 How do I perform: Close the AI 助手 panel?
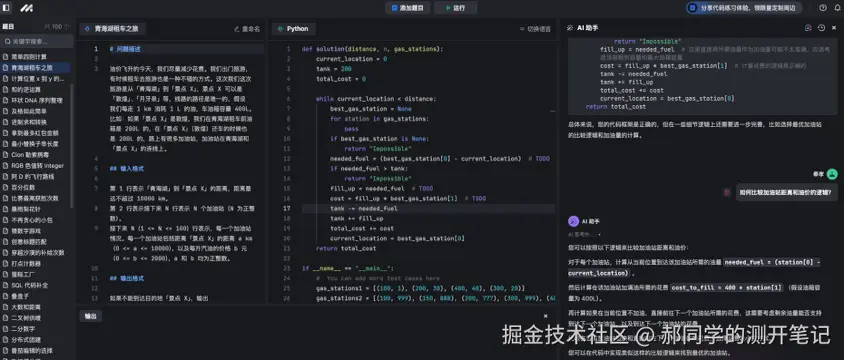click(x=834, y=28)
